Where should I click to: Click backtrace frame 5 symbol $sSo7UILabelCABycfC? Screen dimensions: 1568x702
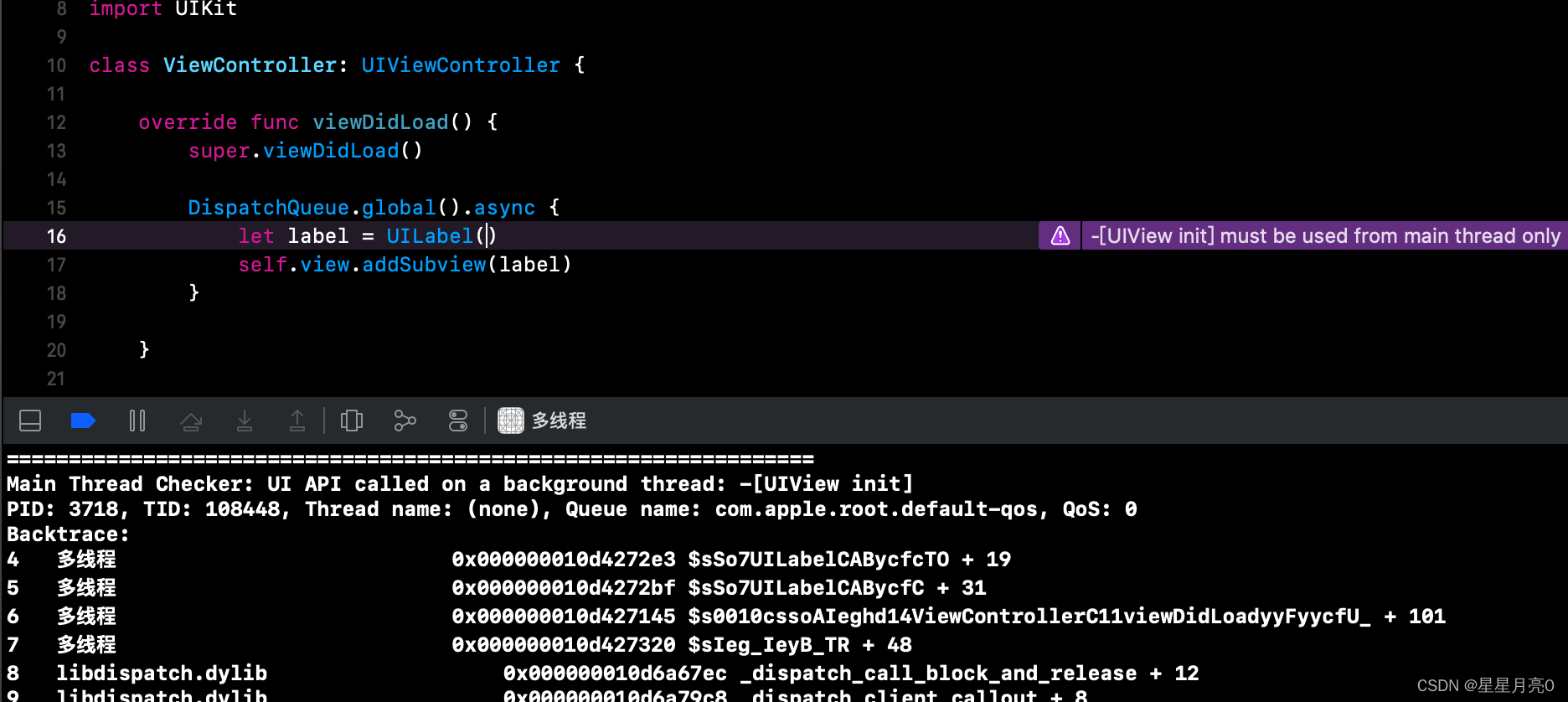click(806, 588)
